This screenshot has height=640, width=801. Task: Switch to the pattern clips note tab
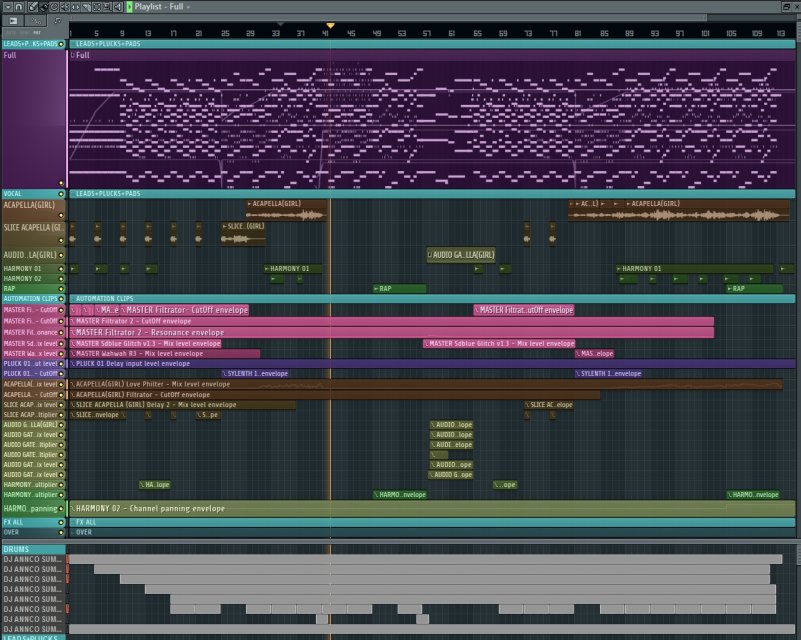coord(57,20)
